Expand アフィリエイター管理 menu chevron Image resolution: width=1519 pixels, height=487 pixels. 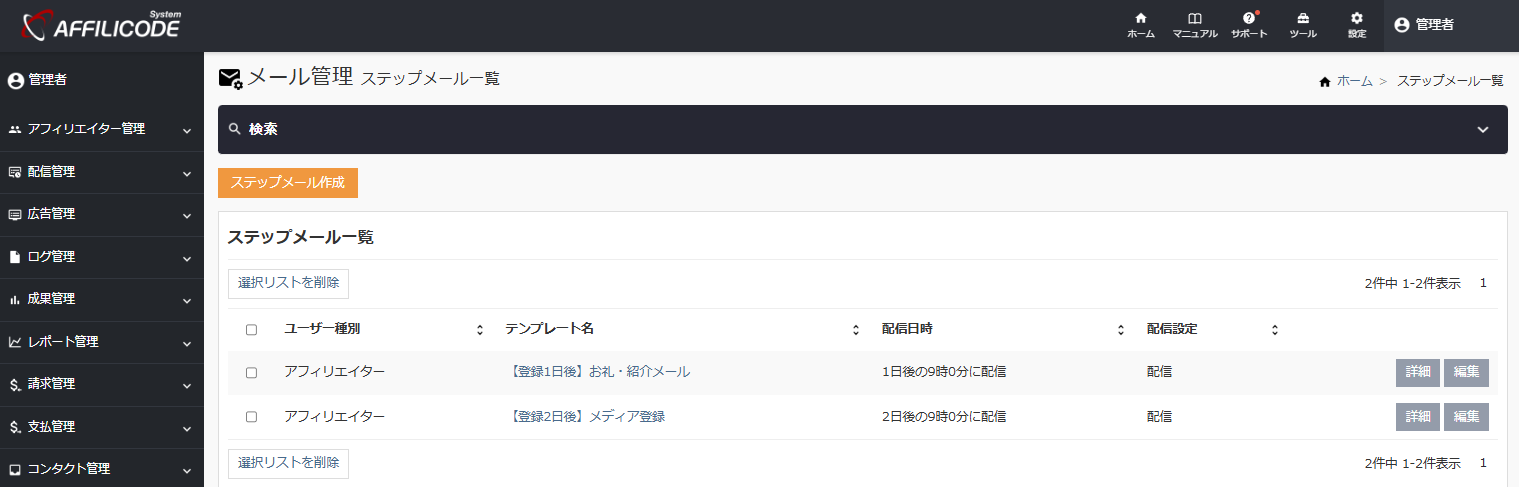coord(187,130)
